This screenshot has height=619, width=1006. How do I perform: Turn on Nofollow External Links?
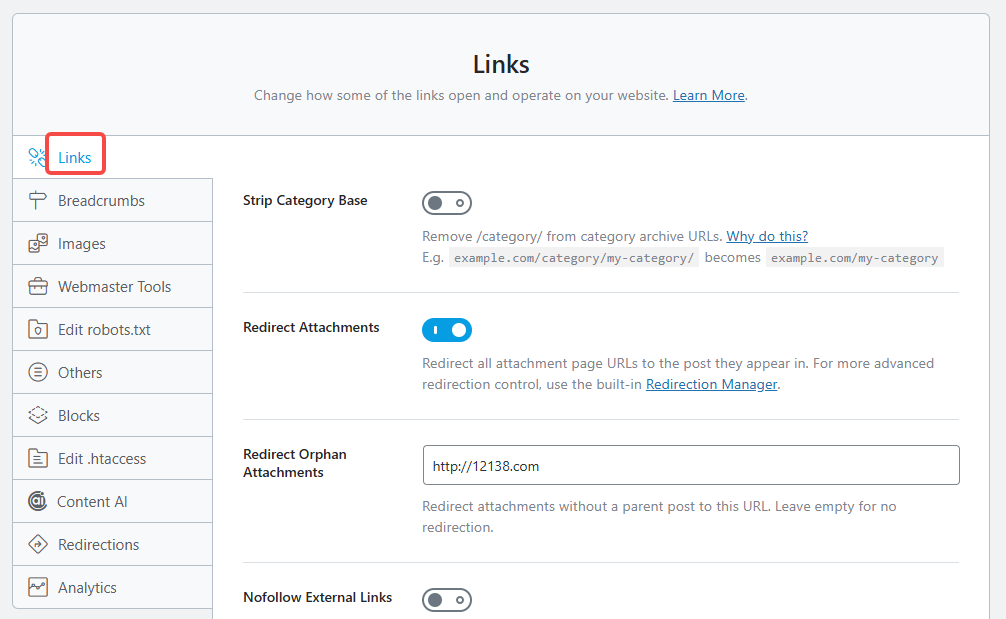(447, 597)
